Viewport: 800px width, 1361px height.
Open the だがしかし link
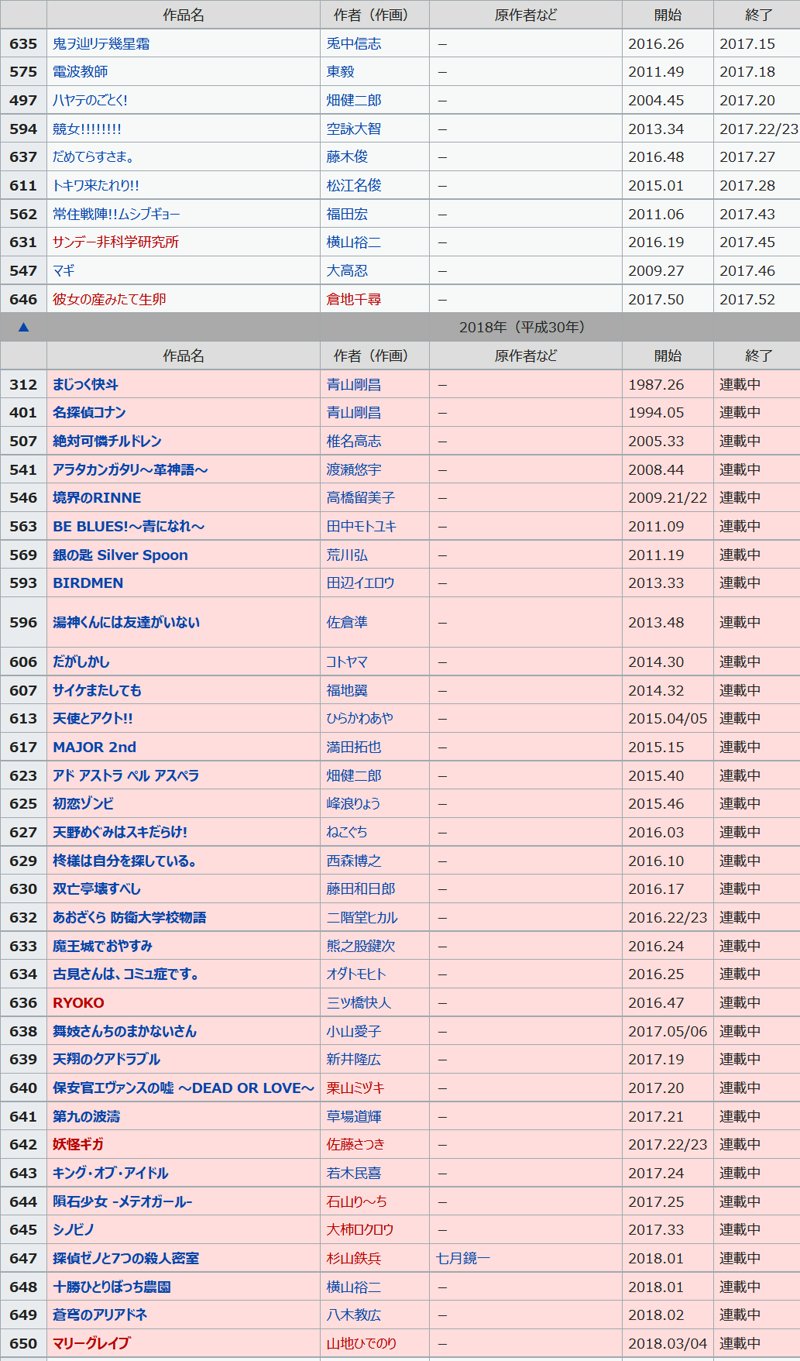point(81,661)
